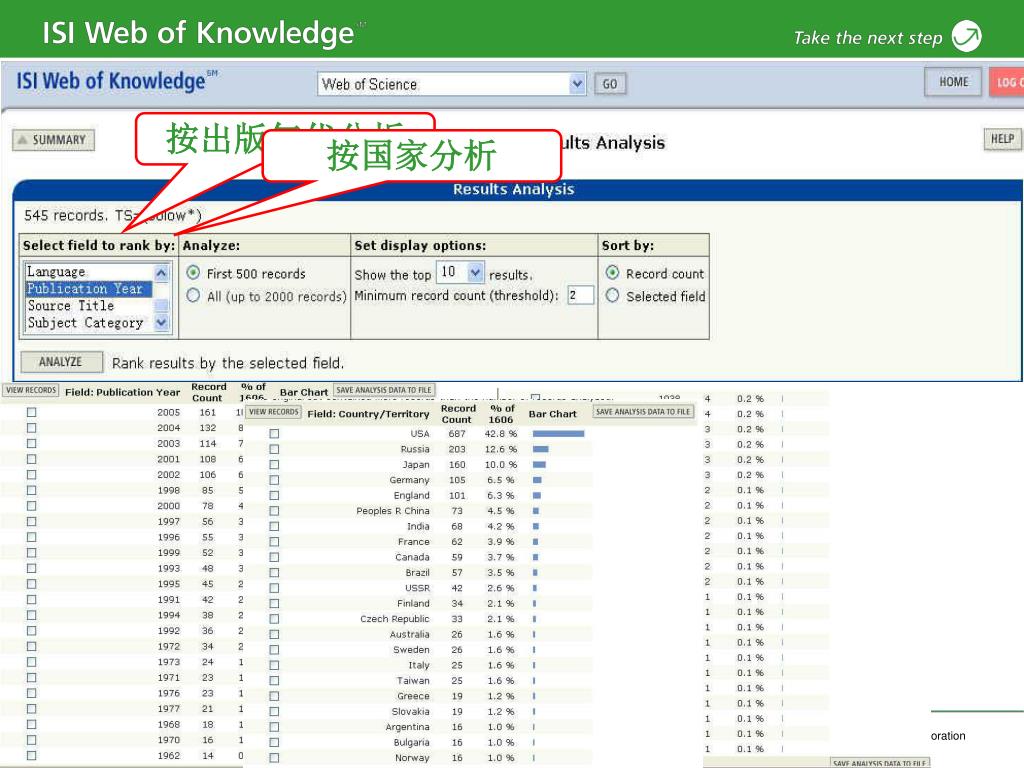Check the box for Brazil
The height and width of the screenshot is (768, 1024).
(274, 573)
